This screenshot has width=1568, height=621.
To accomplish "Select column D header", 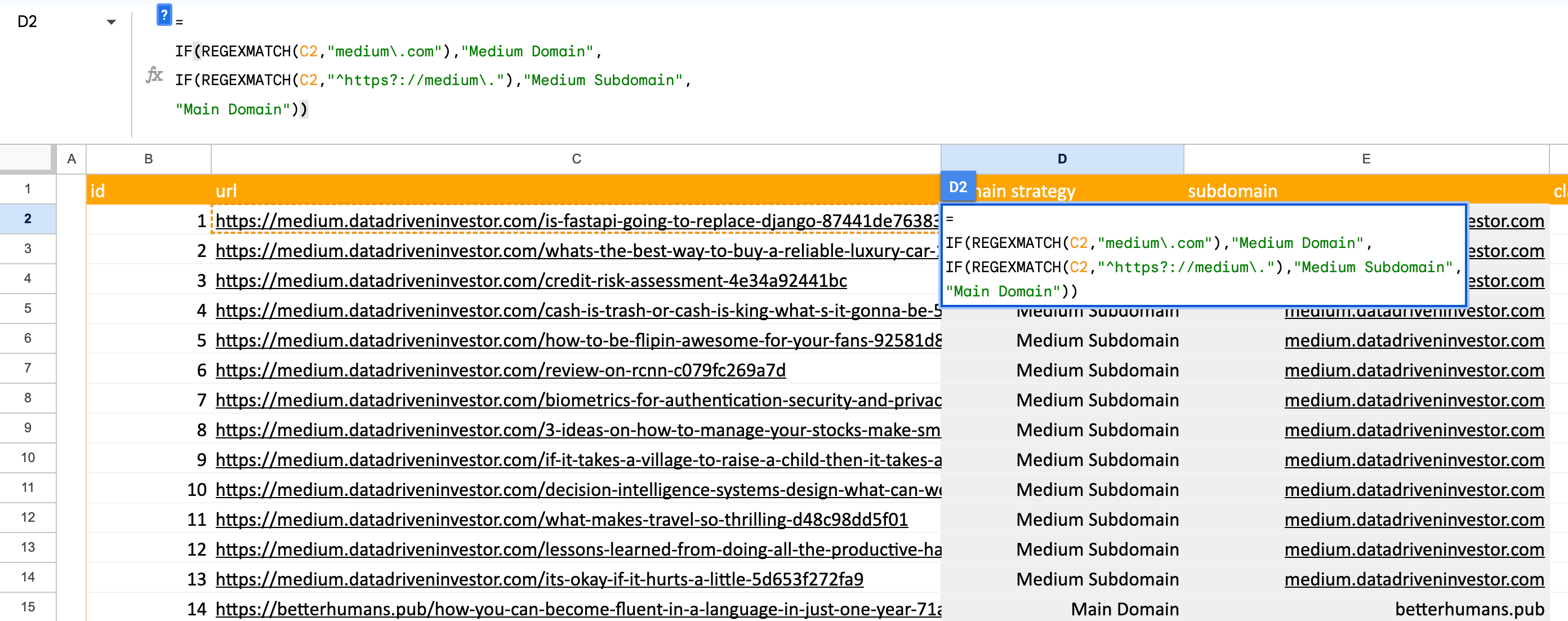I will click(1062, 159).
